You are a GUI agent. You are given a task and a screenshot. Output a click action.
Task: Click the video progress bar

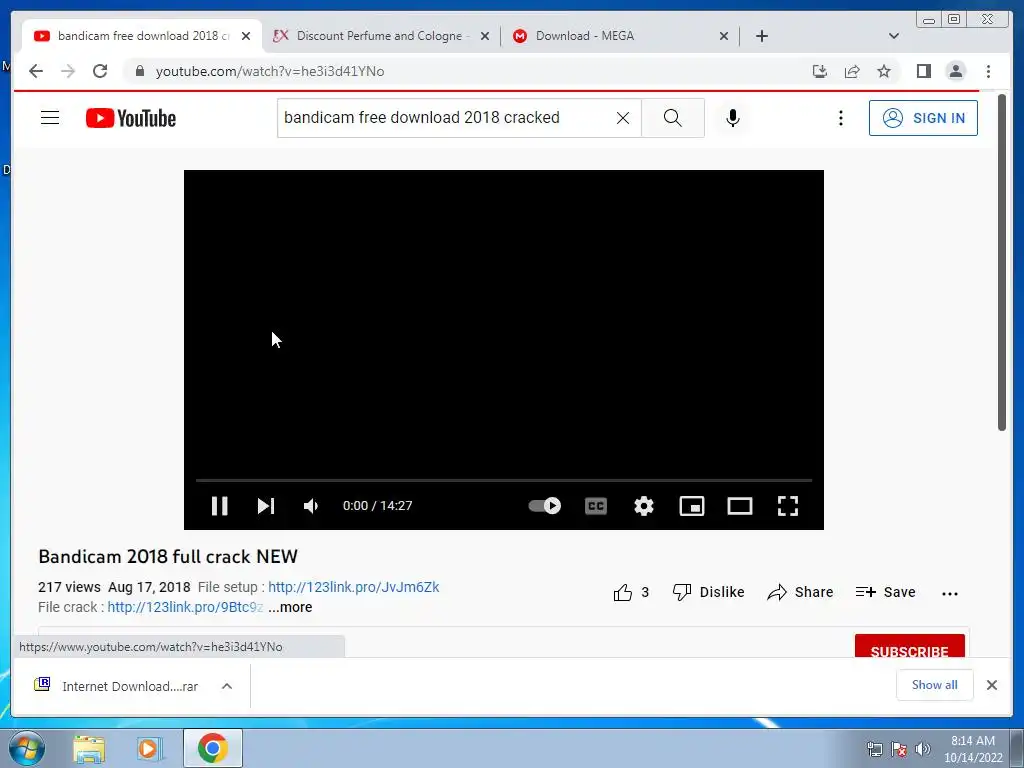pos(504,480)
